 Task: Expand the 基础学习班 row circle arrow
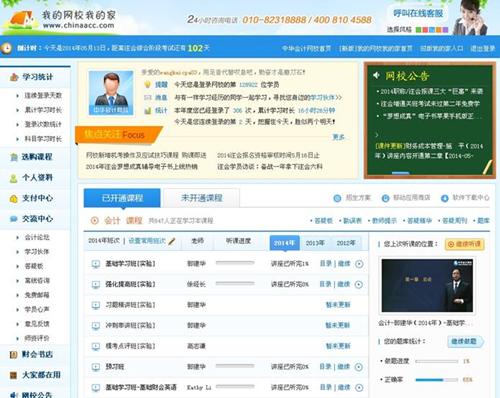(359, 264)
